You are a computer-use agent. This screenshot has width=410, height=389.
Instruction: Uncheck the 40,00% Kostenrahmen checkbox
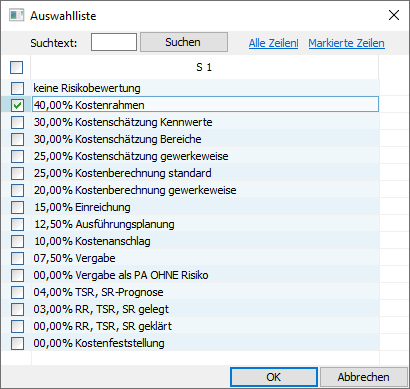point(17,105)
